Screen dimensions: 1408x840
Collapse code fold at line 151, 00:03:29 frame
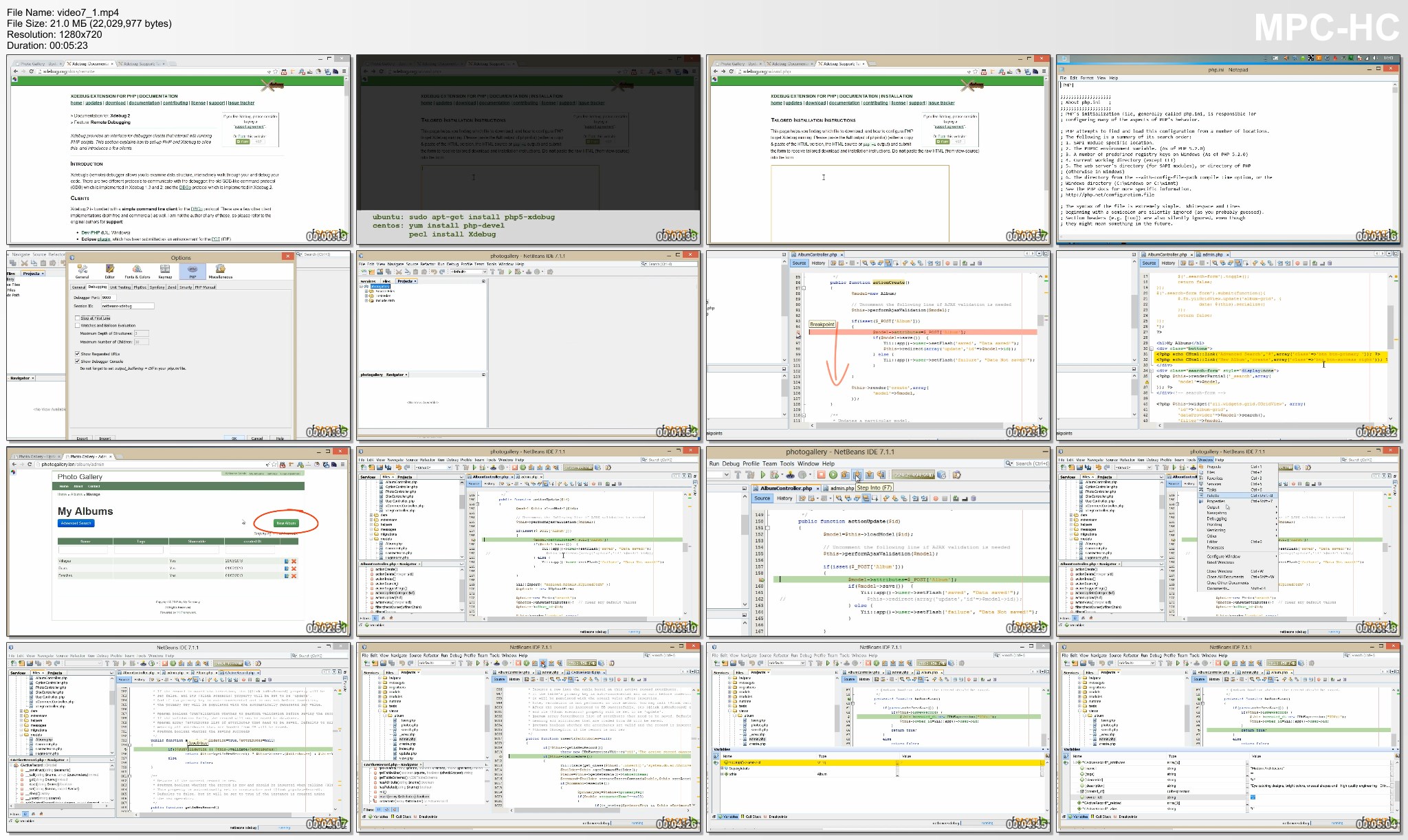767,528
